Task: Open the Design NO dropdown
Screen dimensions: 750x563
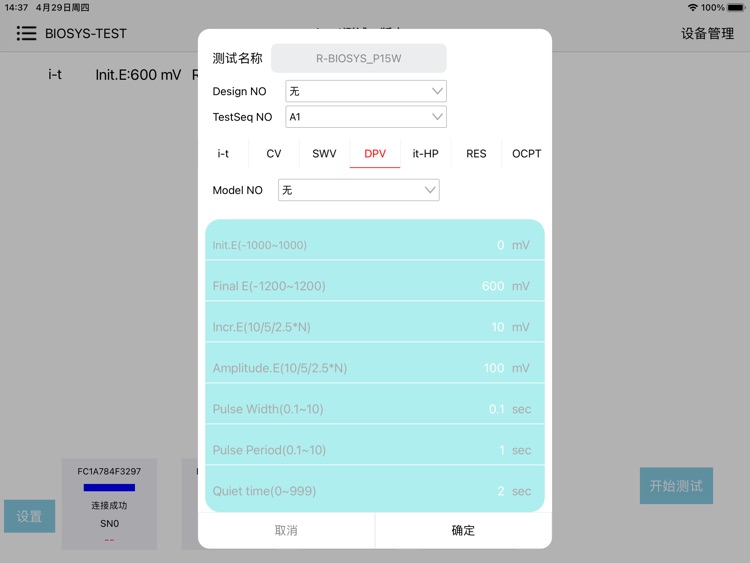Action: click(x=366, y=91)
